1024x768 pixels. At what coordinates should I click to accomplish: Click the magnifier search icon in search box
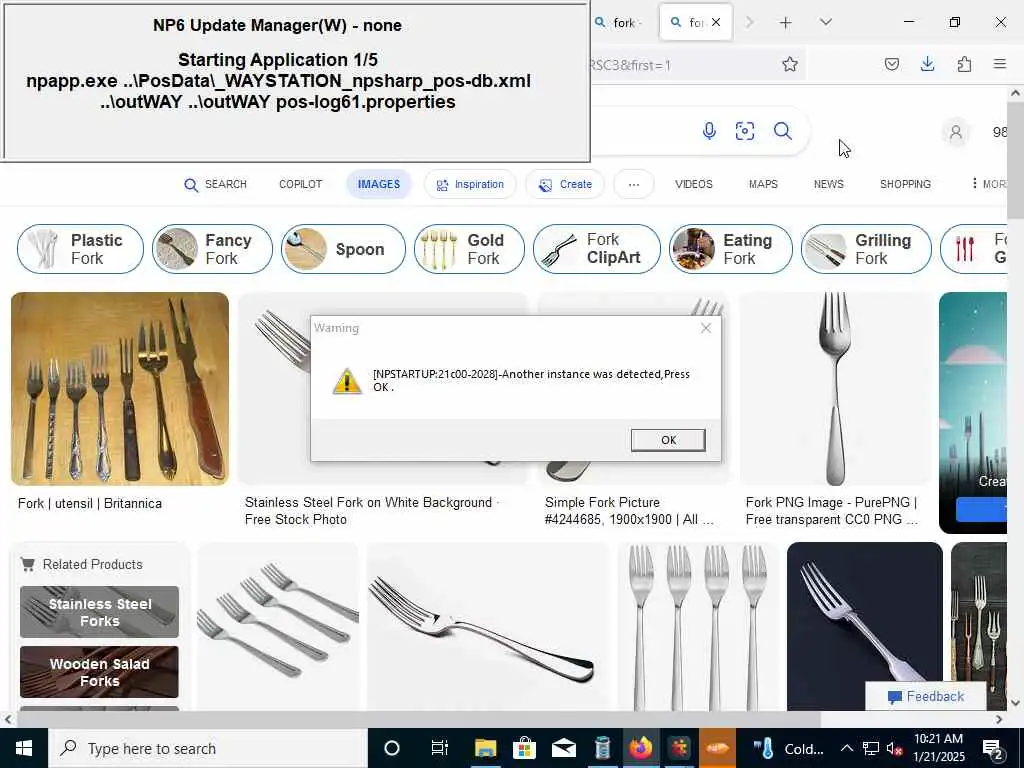pyautogui.click(x=783, y=131)
